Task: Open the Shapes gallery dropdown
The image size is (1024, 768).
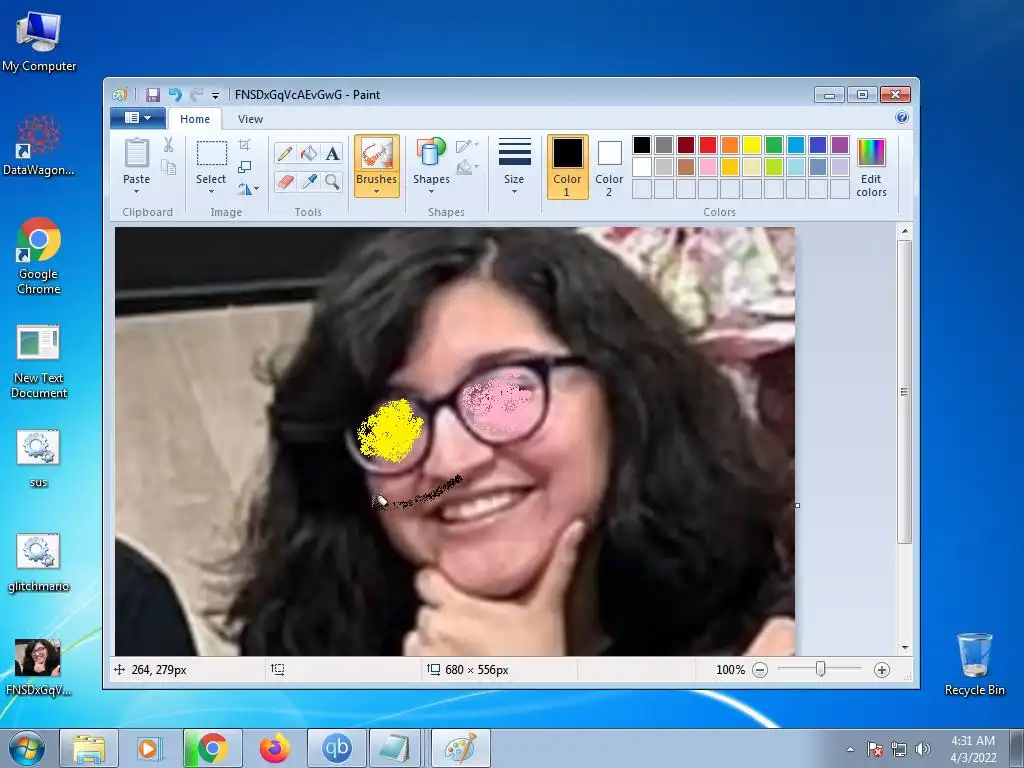Action: coord(431,166)
